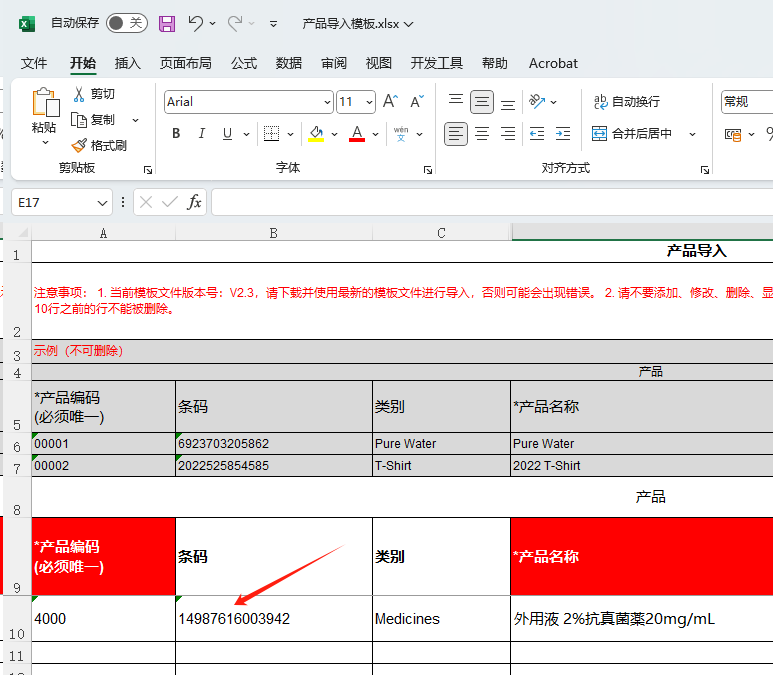The height and width of the screenshot is (675, 773).
Task: Click the fx insert function icon
Action: (194, 202)
